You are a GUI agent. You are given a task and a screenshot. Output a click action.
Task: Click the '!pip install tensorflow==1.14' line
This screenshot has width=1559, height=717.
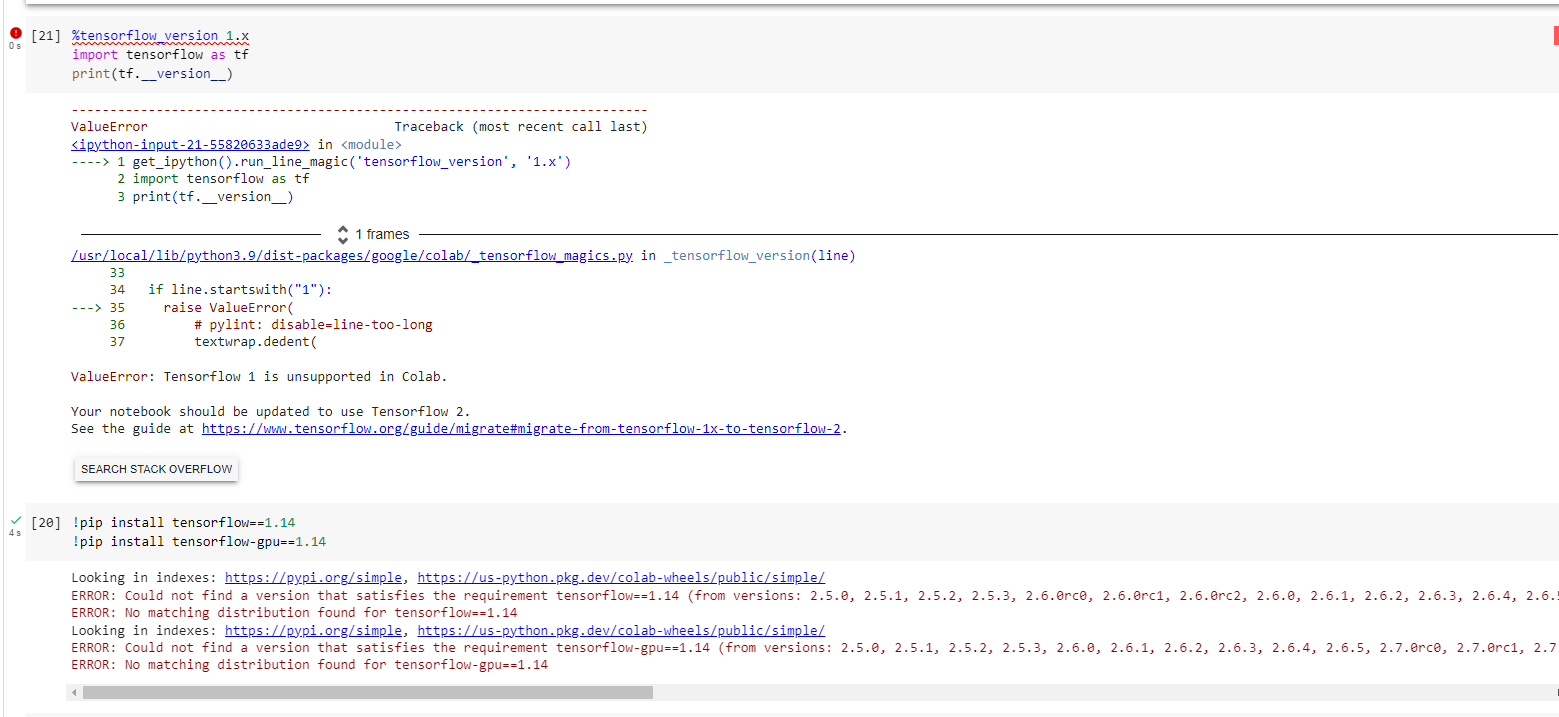[183, 522]
